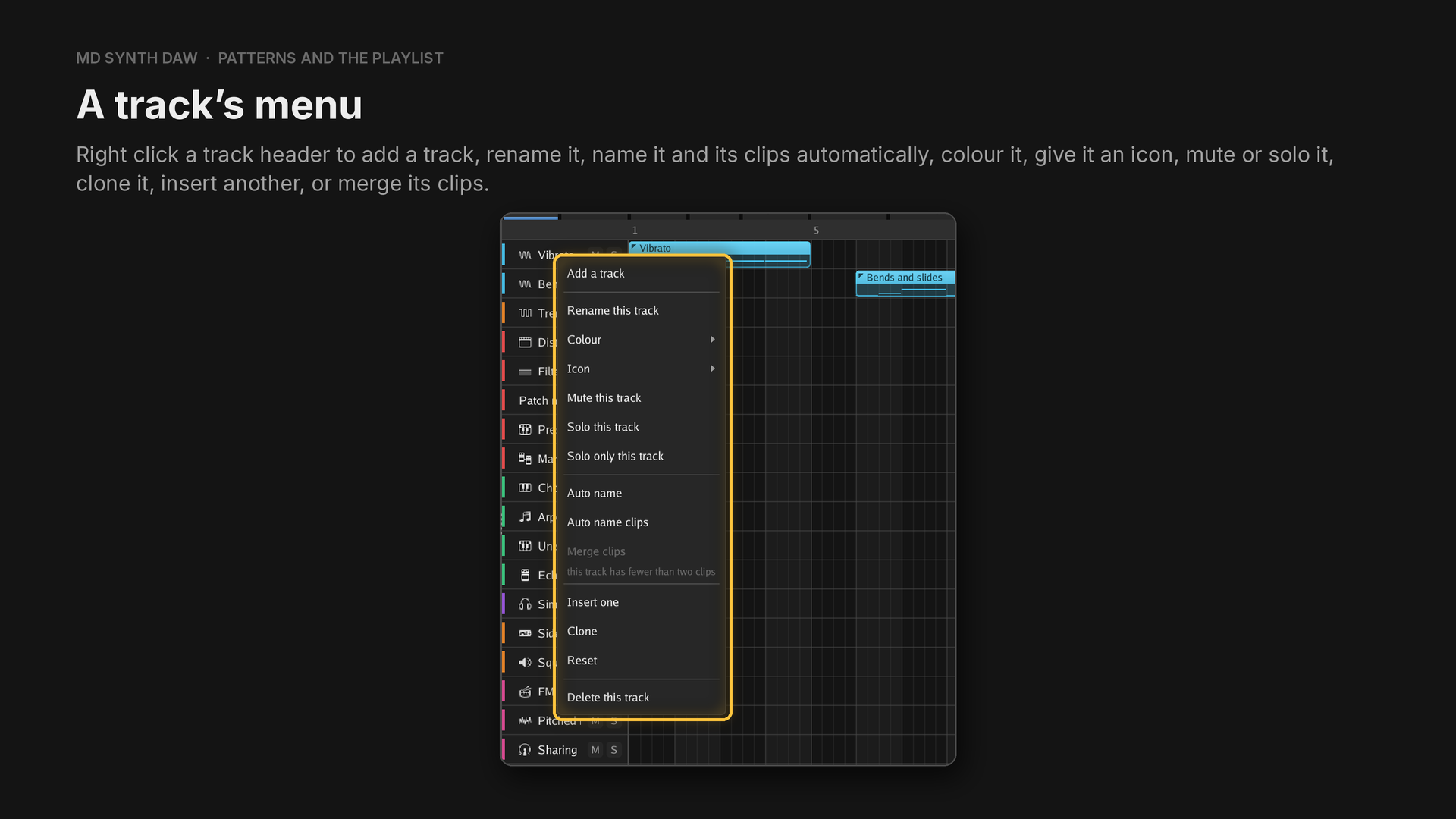Viewport: 1456px width, 819px height.
Task: Click the Ch track piano keys icon
Action: click(525, 488)
